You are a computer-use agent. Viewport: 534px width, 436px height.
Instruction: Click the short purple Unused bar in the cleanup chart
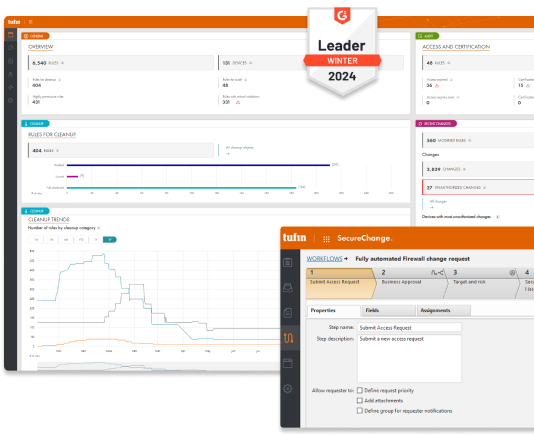pos(73,176)
